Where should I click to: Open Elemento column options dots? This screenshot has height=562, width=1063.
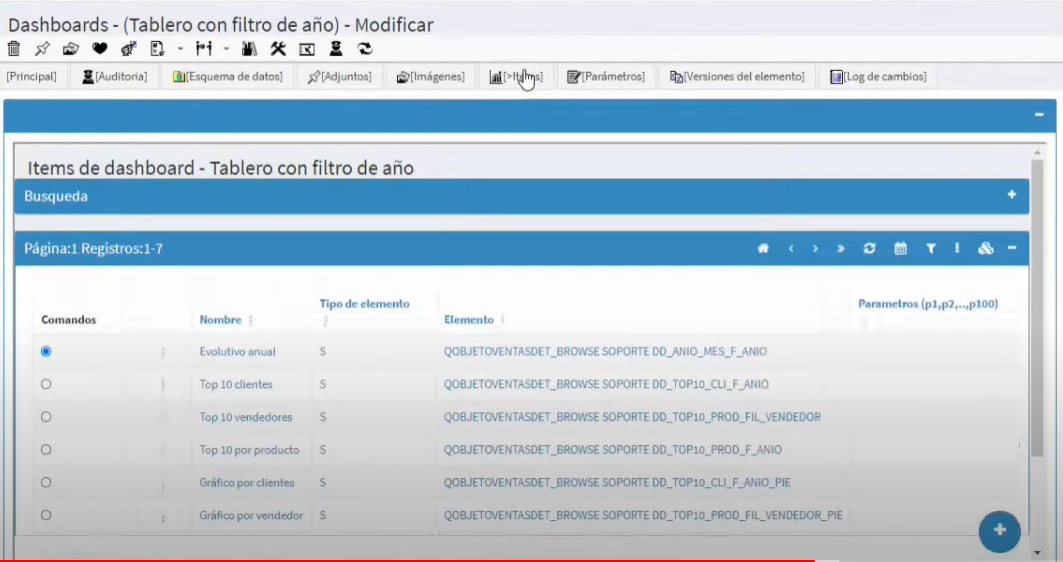tap(502, 320)
